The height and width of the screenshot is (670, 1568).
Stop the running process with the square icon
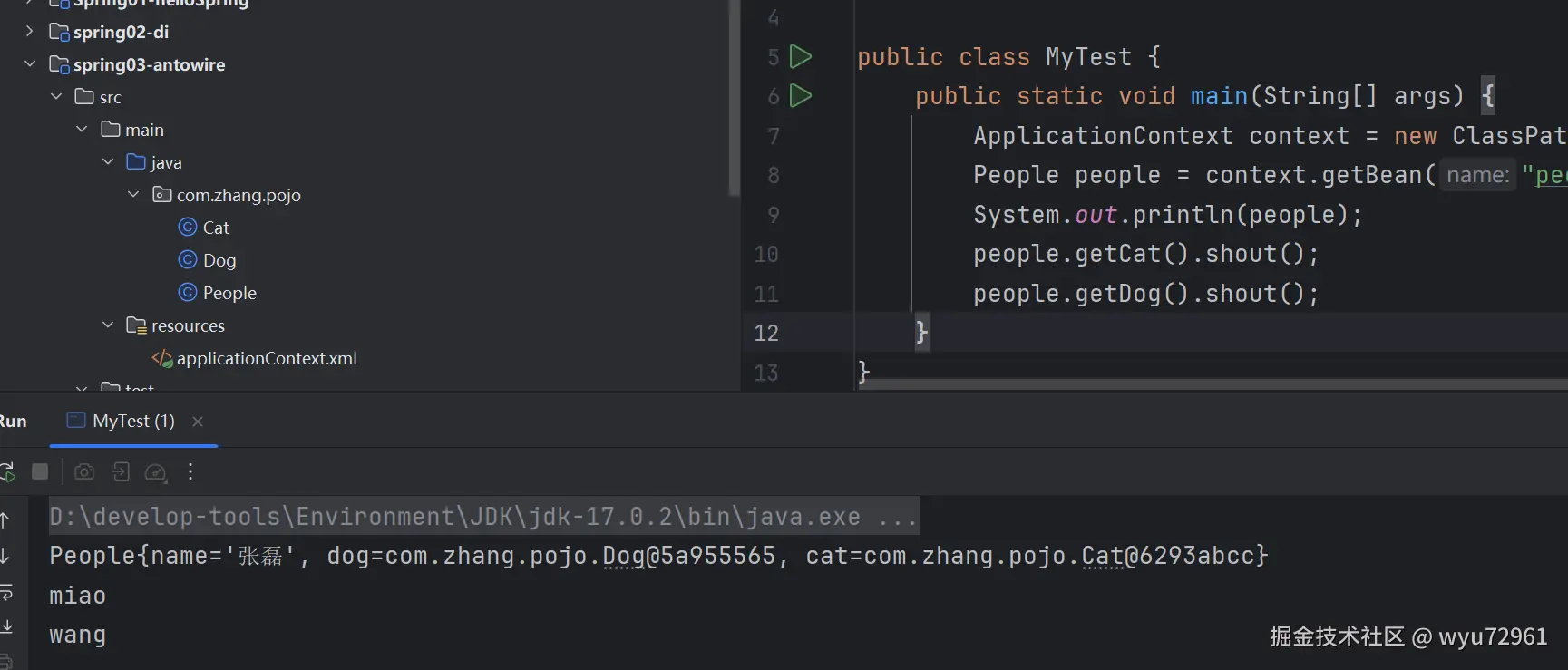coord(40,471)
